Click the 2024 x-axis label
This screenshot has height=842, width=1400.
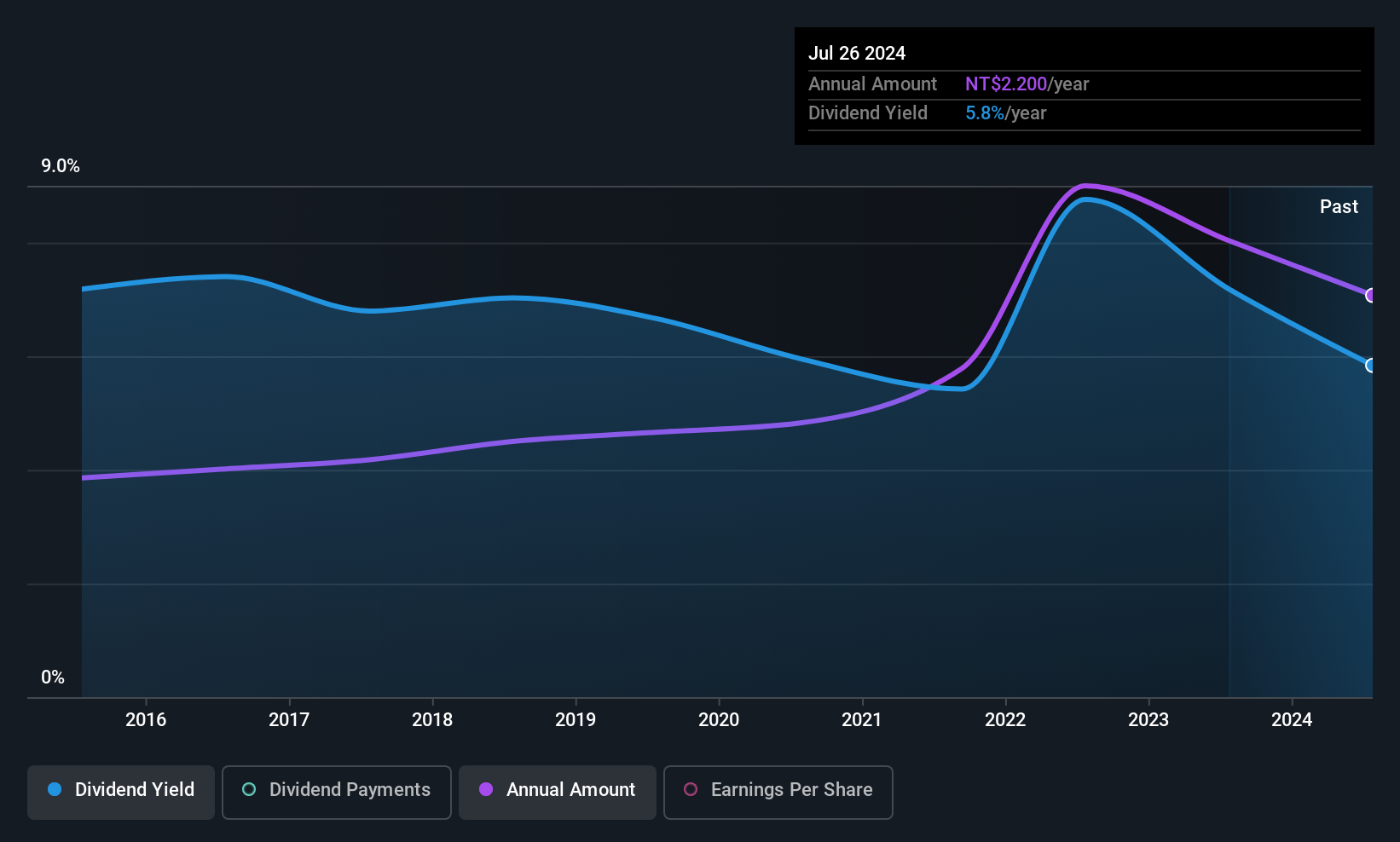point(1292,719)
